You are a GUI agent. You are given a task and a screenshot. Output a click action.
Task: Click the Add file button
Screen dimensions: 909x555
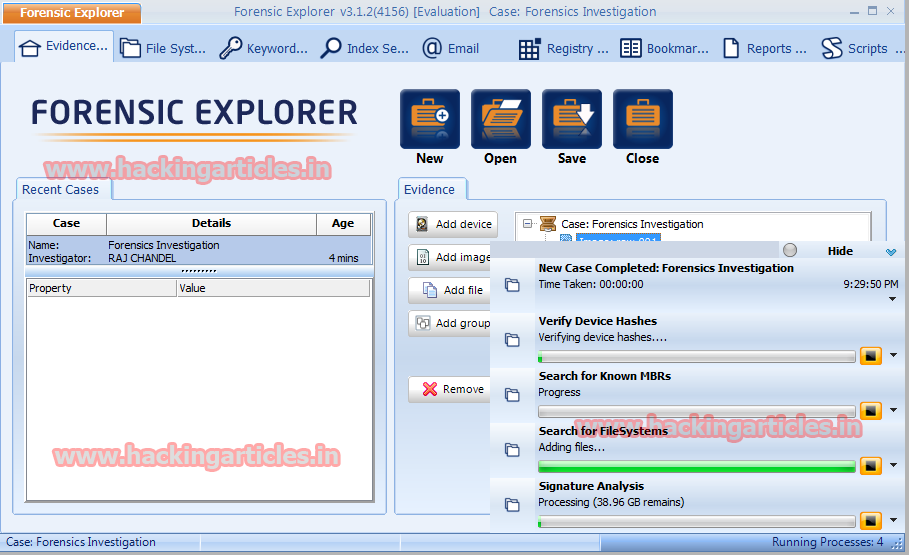coord(450,291)
